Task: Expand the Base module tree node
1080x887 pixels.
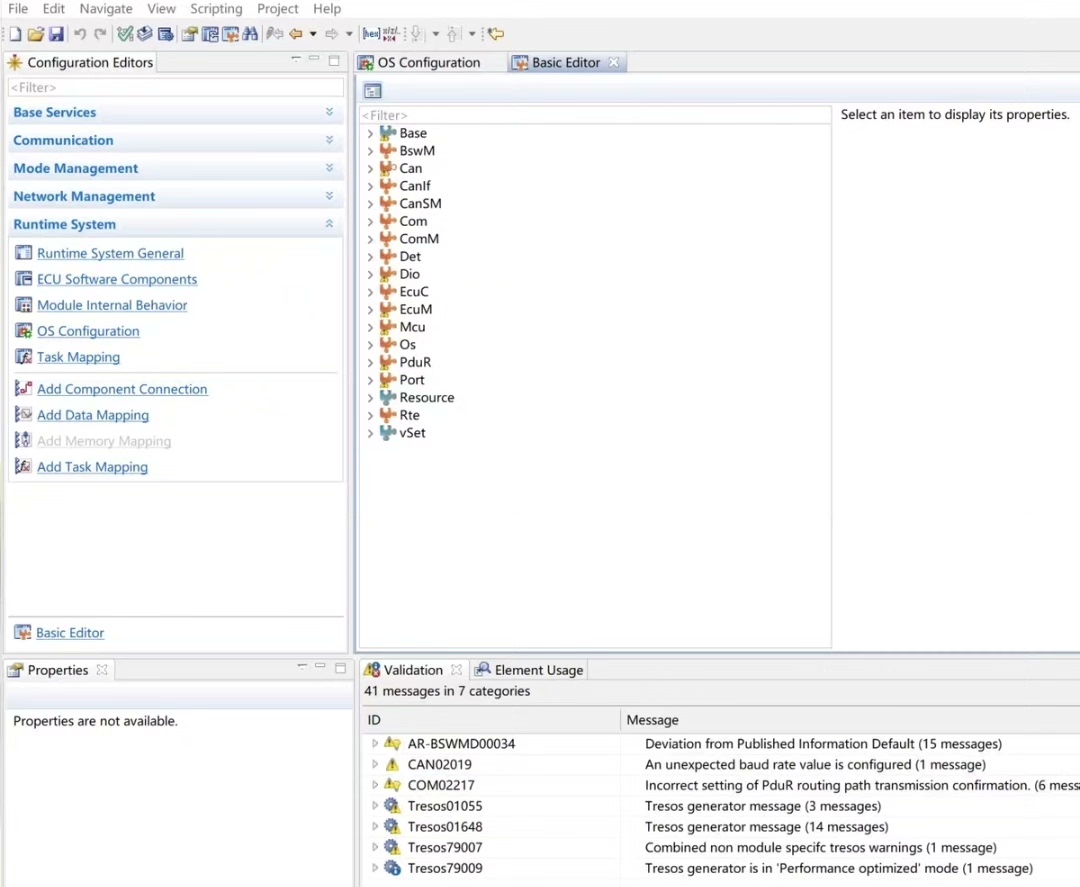Action: tap(370, 134)
